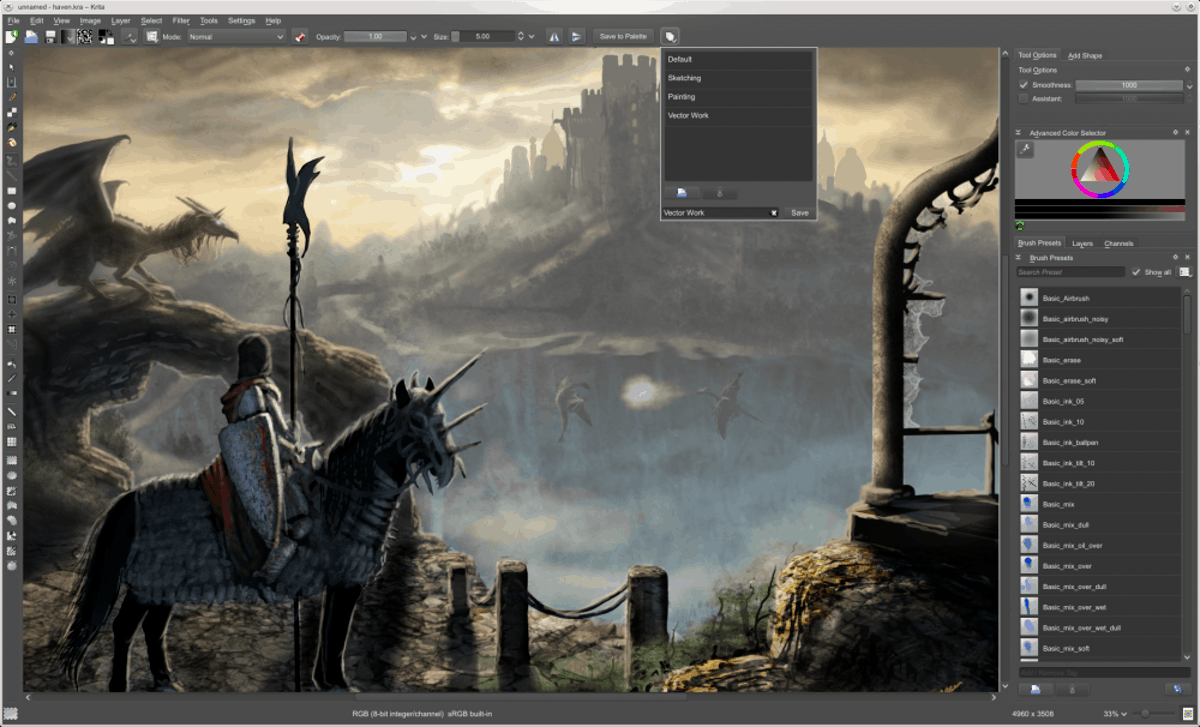Open the Help menu
Image resolution: width=1200 pixels, height=727 pixels.
pos(273,20)
